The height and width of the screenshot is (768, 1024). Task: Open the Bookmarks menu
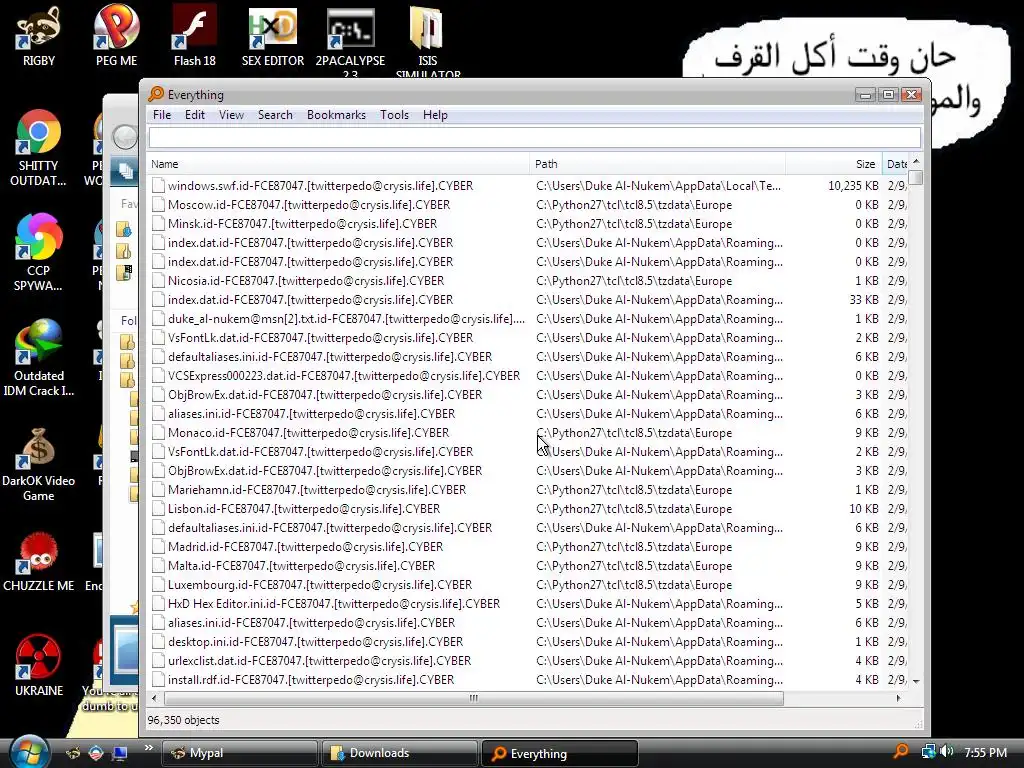point(336,115)
